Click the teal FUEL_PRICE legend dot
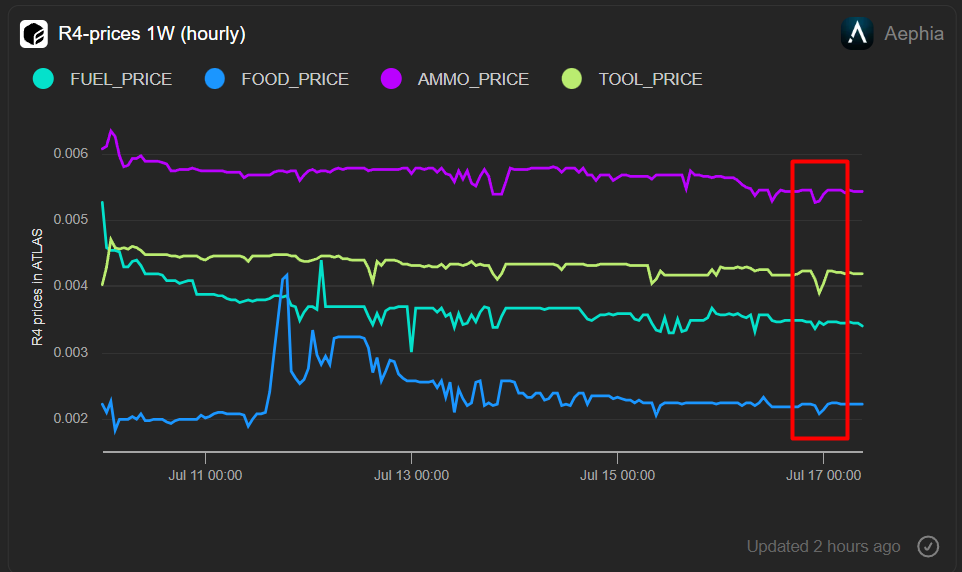This screenshot has width=962, height=572. click(x=42, y=79)
